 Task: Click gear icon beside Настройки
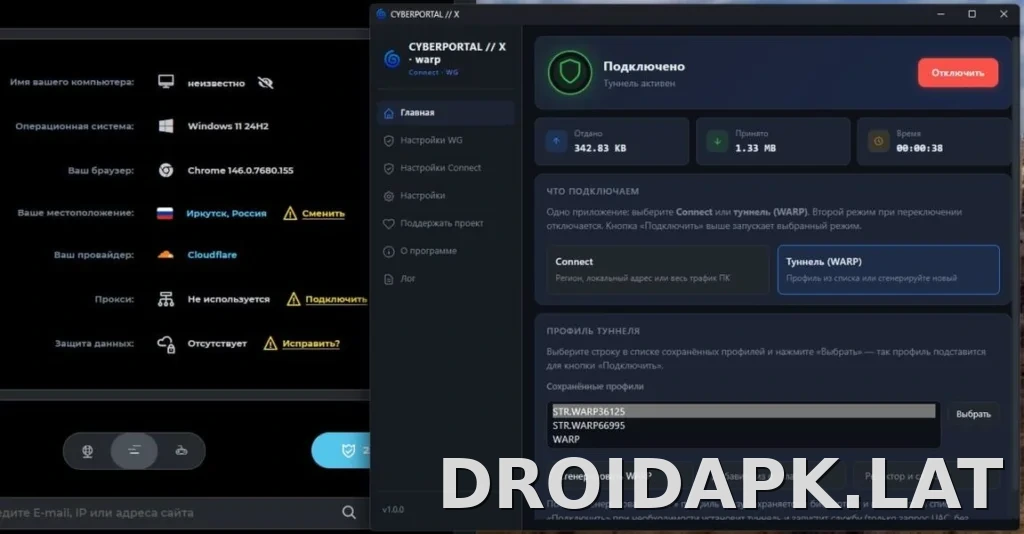tap(389, 196)
